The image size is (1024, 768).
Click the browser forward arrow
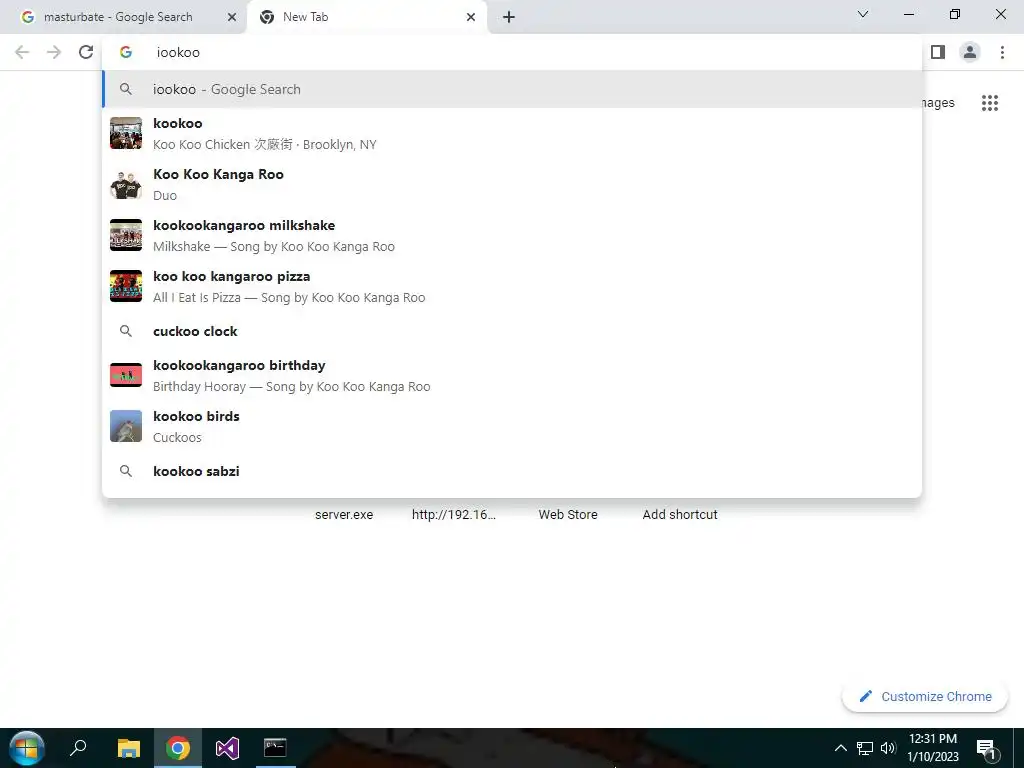tap(54, 52)
